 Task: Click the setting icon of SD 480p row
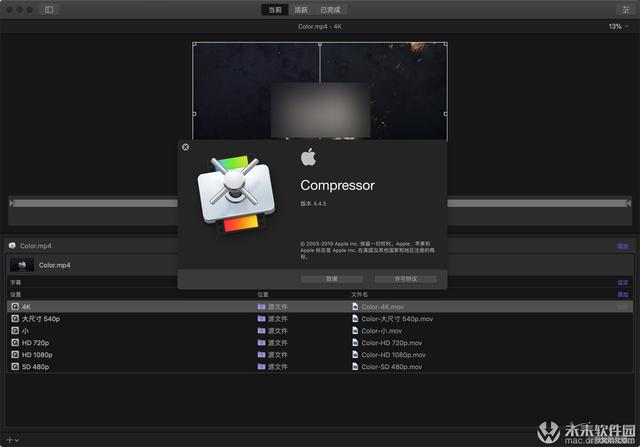[15, 367]
